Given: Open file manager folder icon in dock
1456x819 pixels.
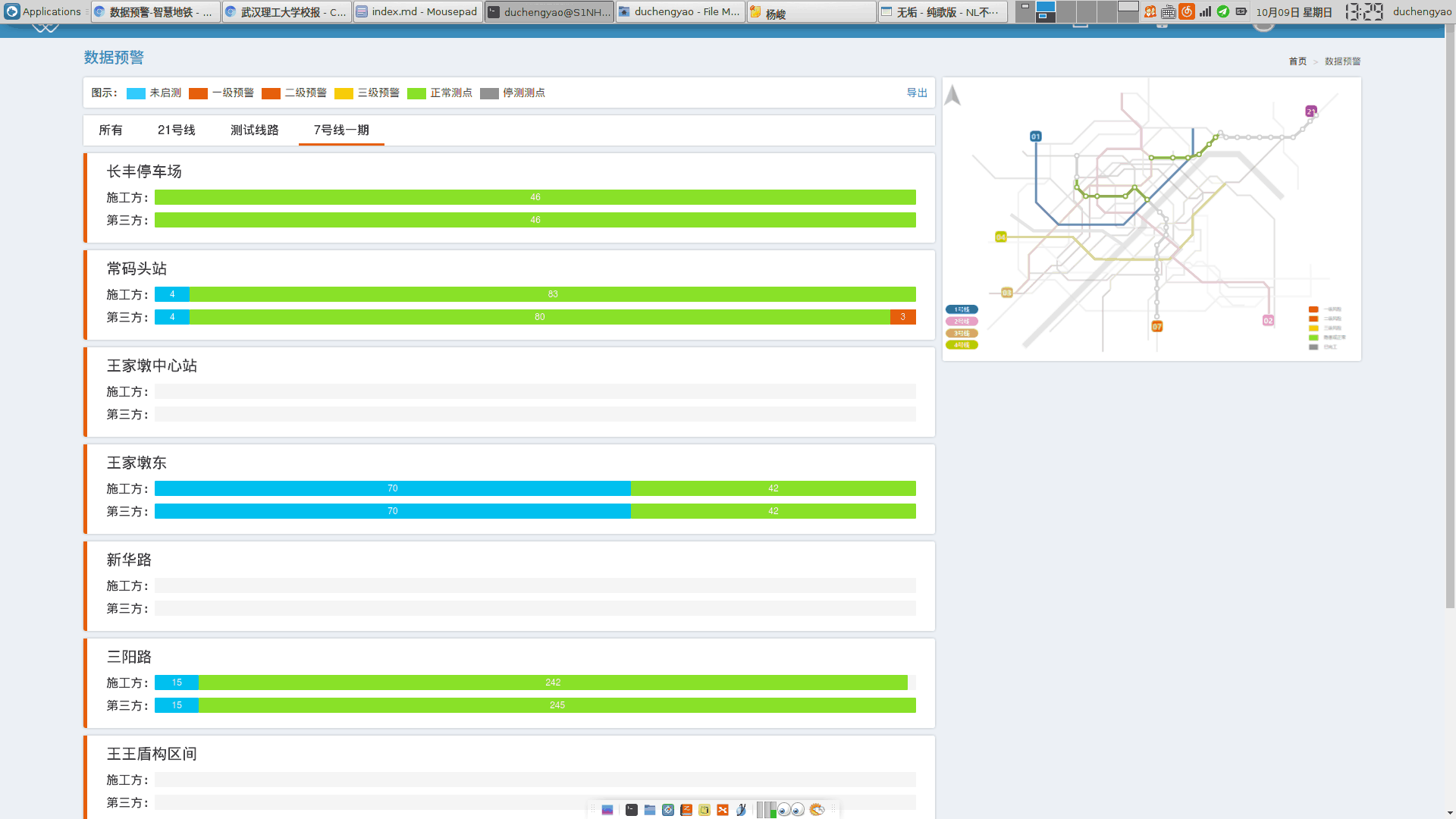Looking at the screenshot, I should coord(650,810).
